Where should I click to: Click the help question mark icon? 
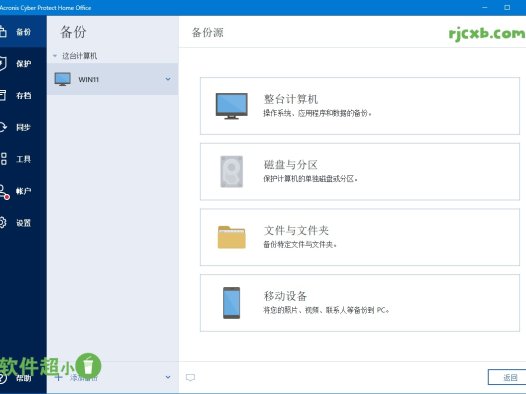tap(3, 378)
